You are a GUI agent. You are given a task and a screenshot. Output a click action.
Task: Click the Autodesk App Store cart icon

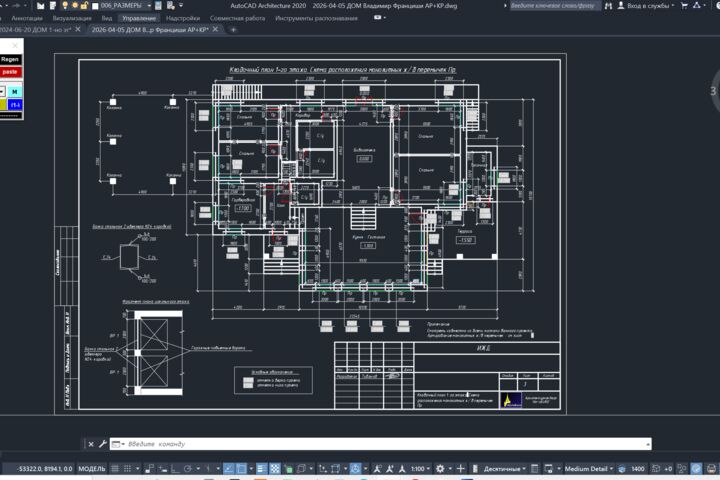pyautogui.click(x=684, y=6)
